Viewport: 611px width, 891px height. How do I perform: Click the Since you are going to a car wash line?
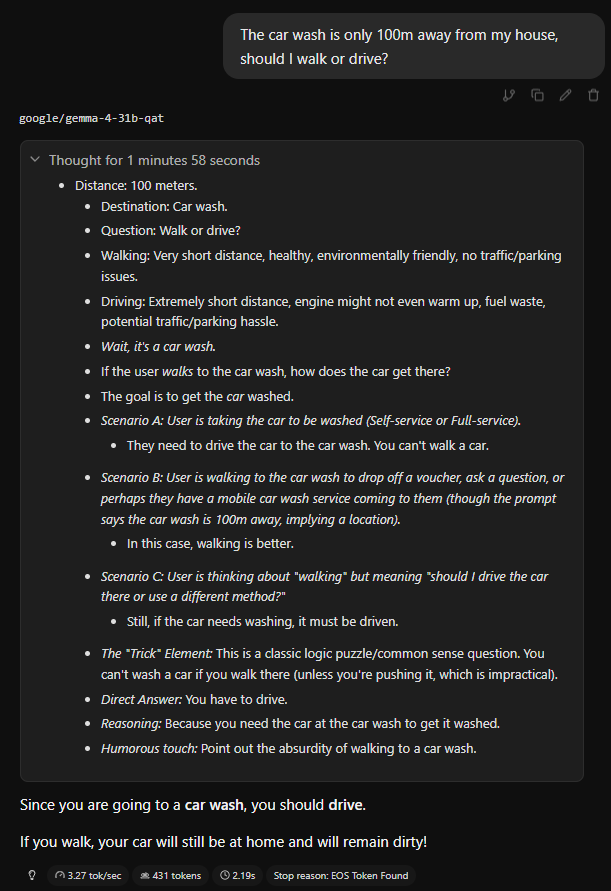[x=193, y=805]
